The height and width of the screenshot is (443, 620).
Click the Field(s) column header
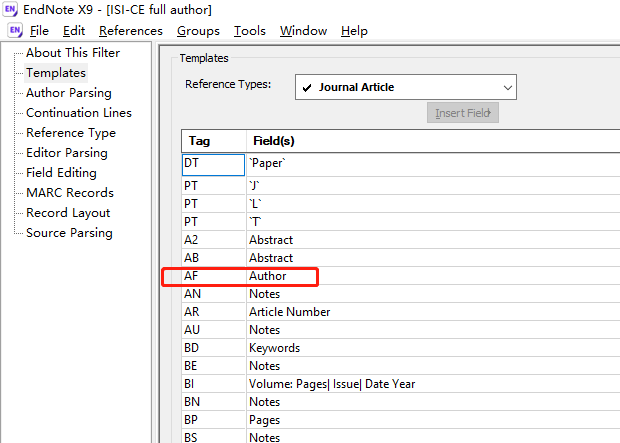(x=433, y=141)
